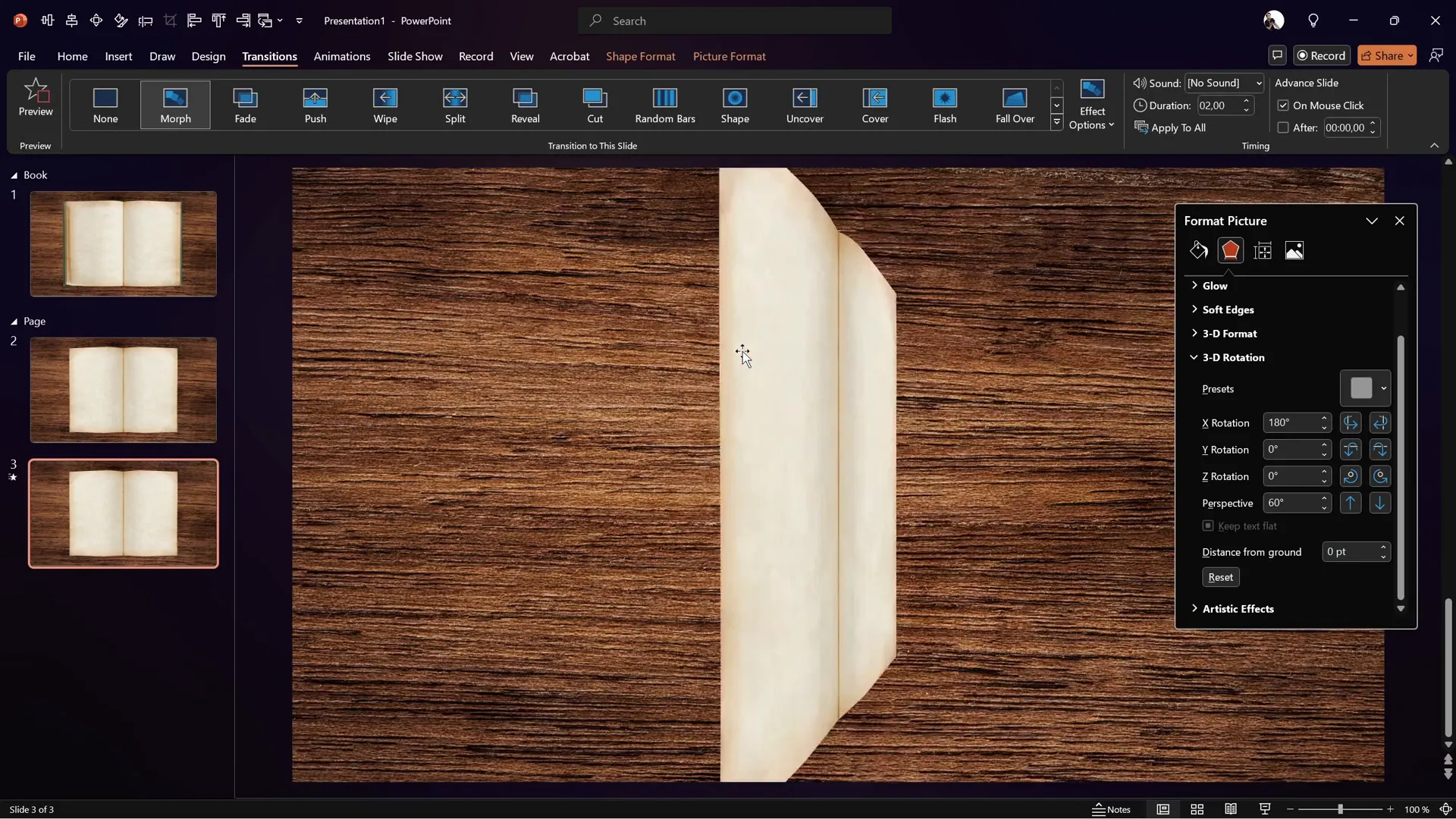
Task: Open the Effects pentagon tab icon
Action: 1231,250
